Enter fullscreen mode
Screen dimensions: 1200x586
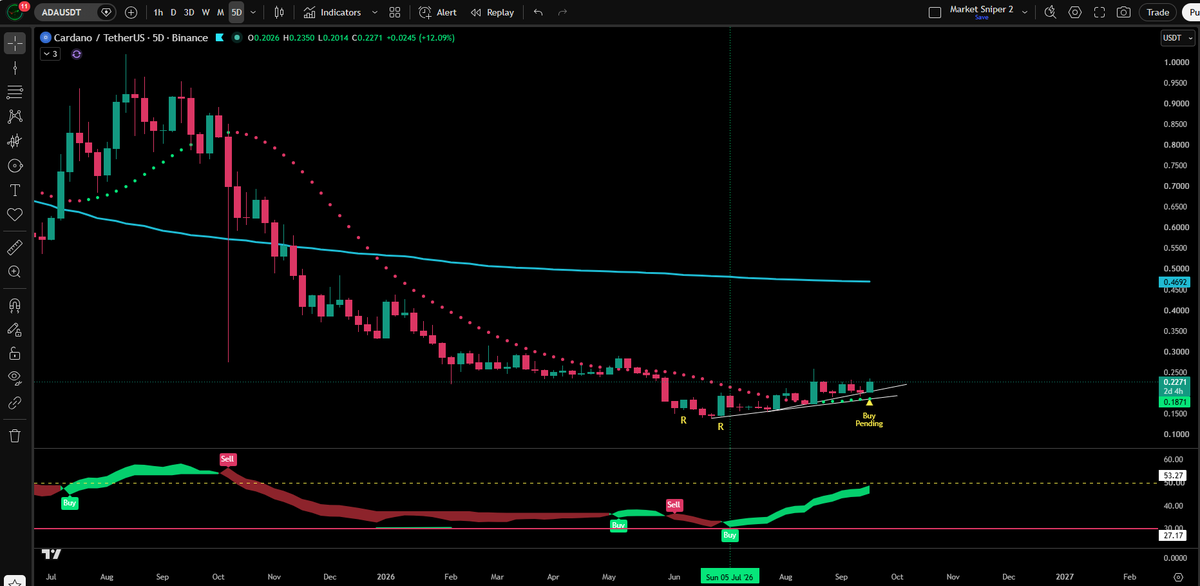pos(1100,12)
